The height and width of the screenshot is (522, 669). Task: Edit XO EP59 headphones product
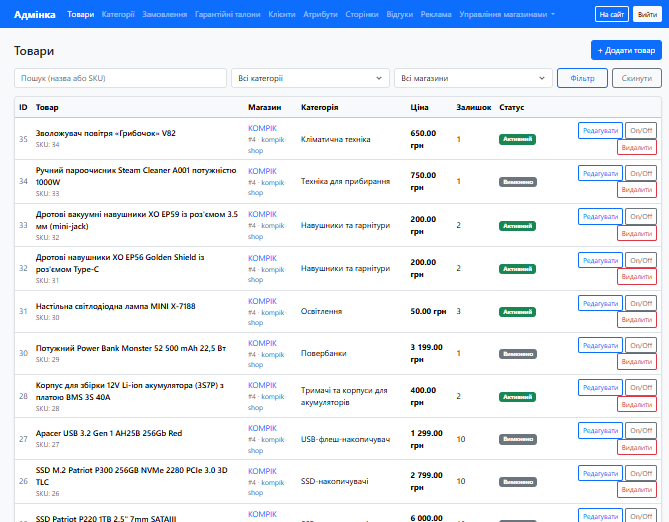[x=600, y=216]
